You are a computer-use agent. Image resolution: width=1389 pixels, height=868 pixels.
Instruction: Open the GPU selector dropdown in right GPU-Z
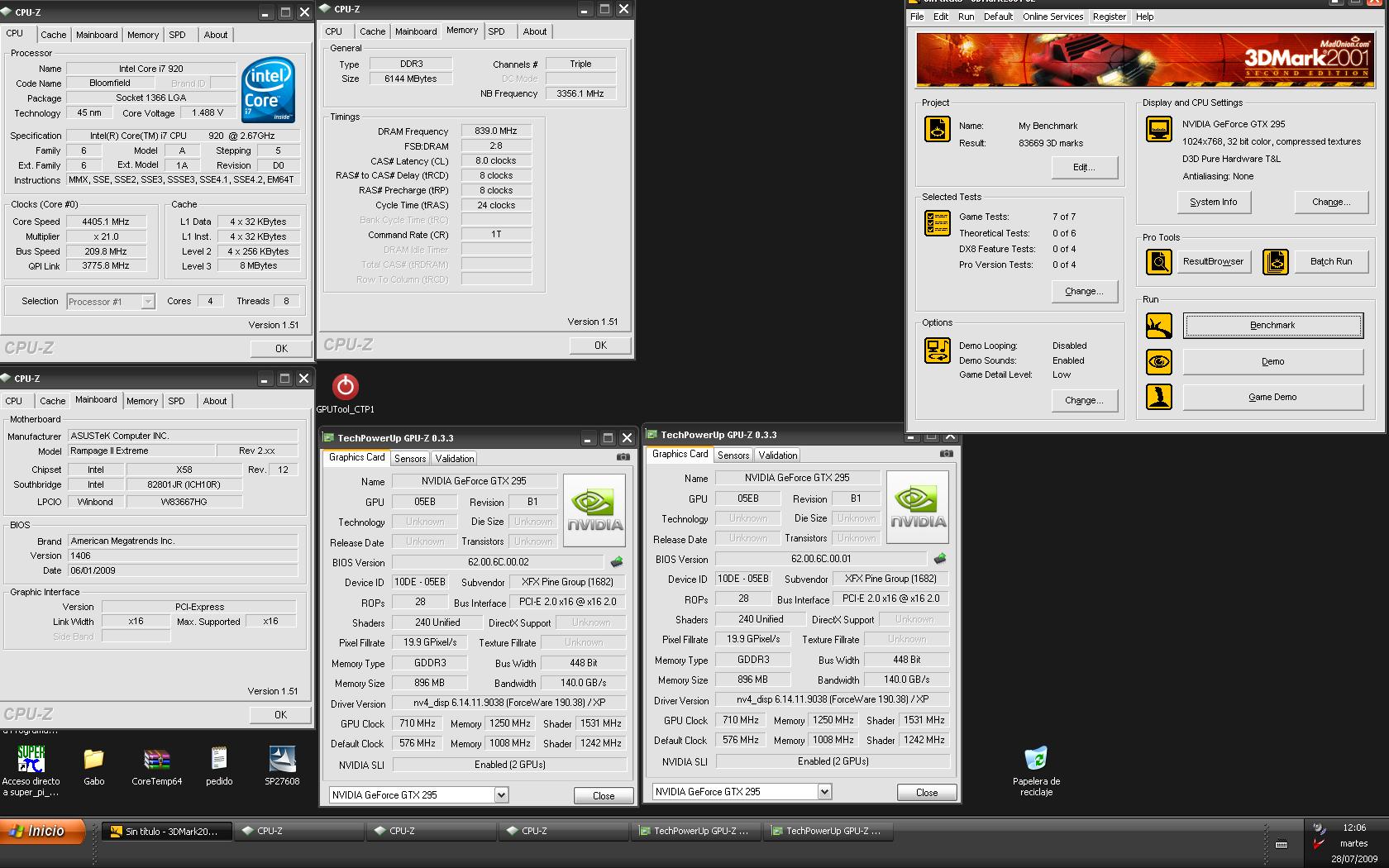824,792
